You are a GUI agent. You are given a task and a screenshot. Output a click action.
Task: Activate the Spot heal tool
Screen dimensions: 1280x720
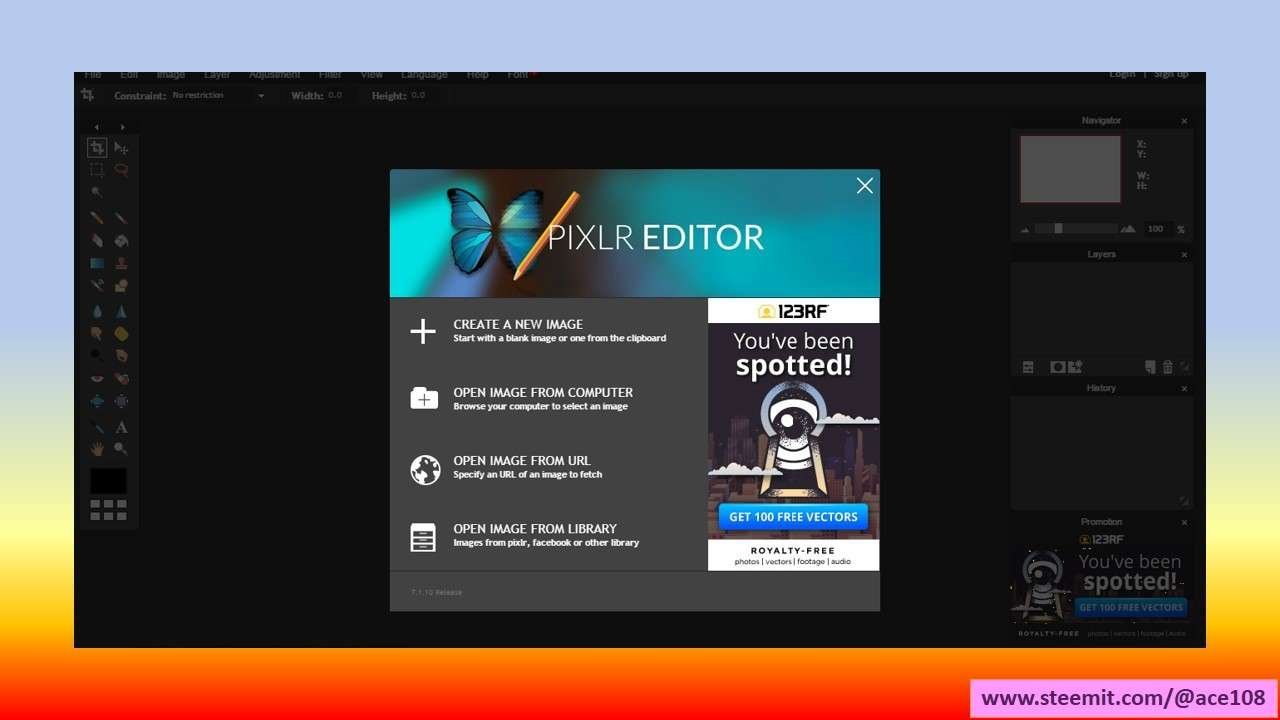point(121,378)
